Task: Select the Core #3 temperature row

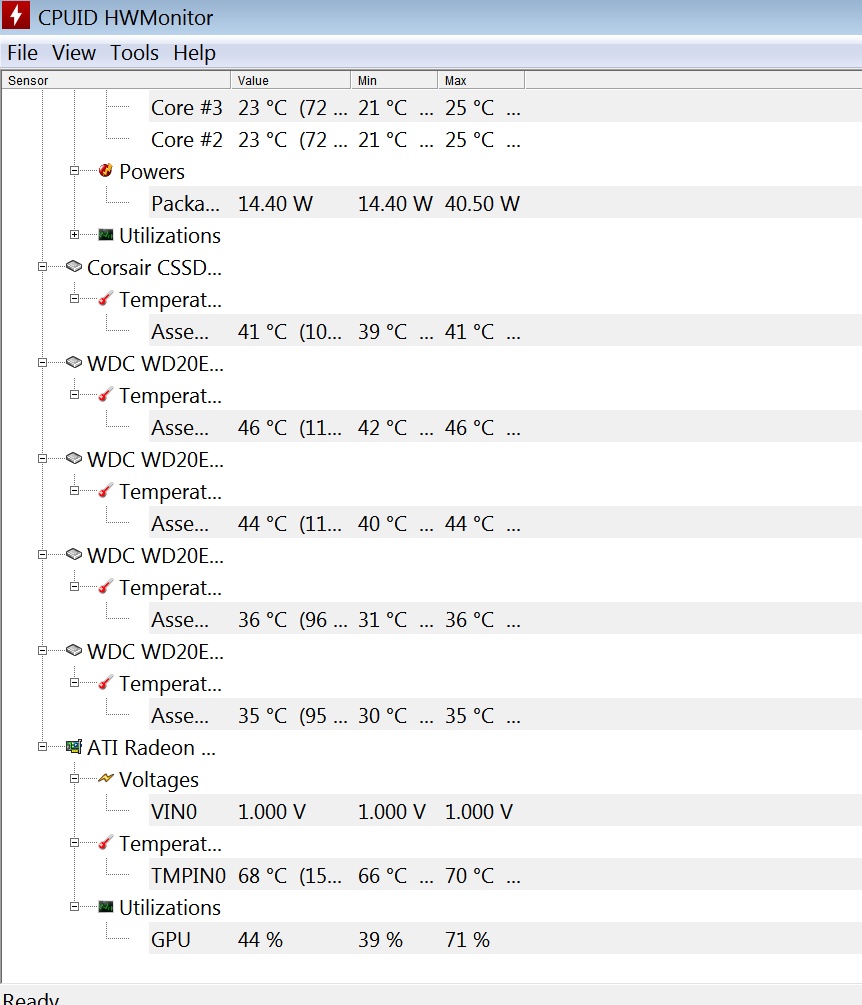Action: [x=505, y=107]
